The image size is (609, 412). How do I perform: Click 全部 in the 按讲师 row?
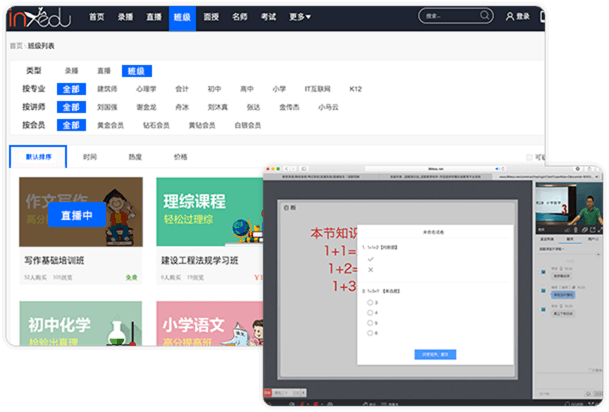coord(71,107)
